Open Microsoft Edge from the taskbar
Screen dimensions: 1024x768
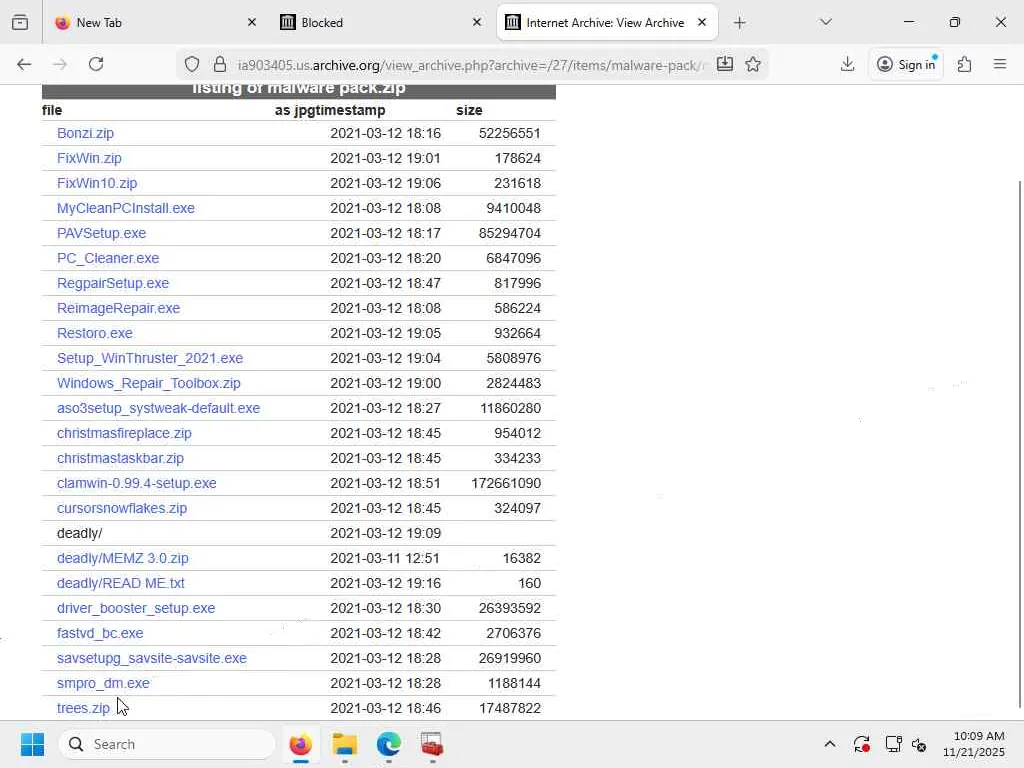[x=389, y=744]
